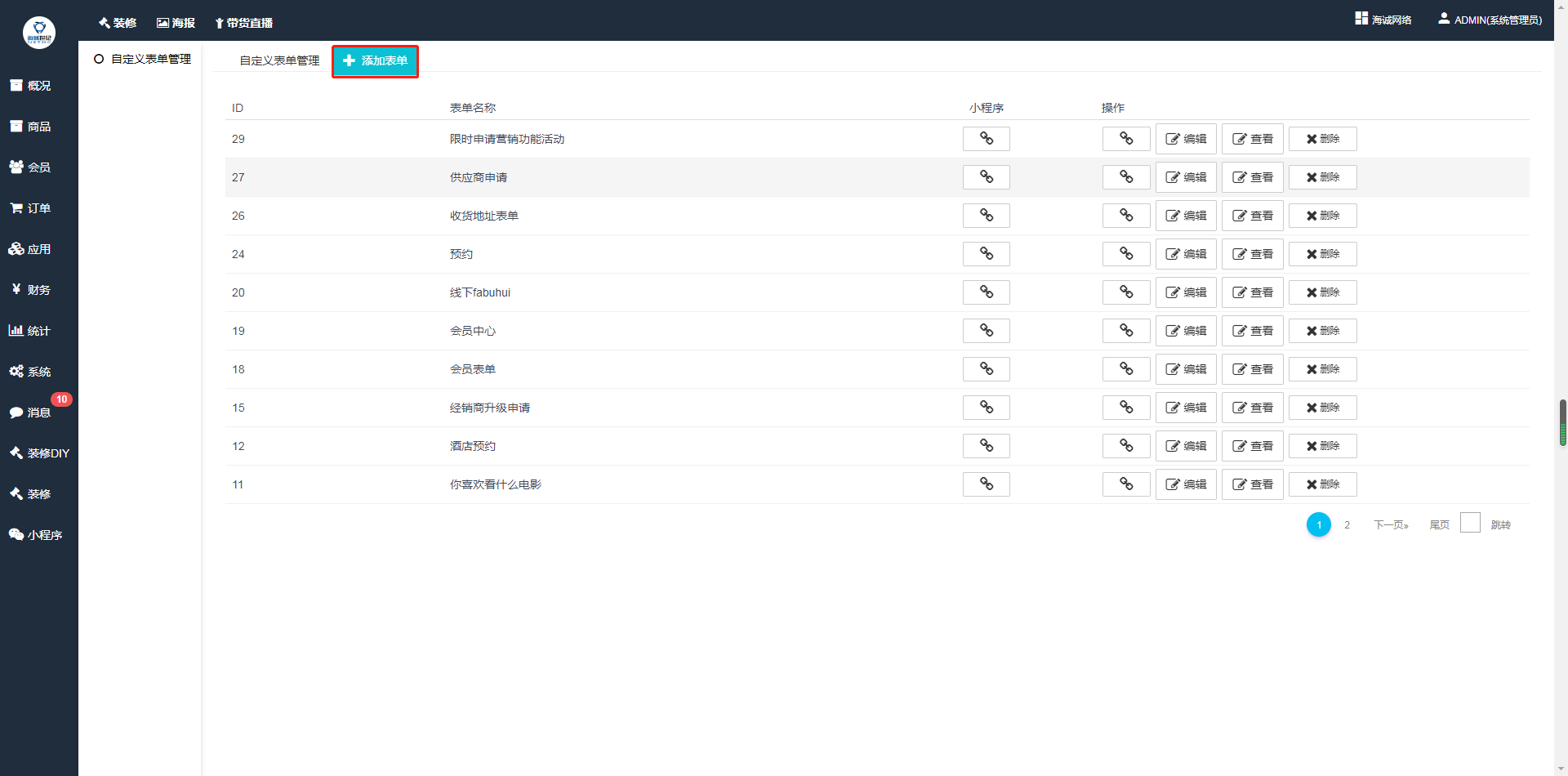Screen dimensions: 1568x776
Task: Open the 订单 orders section
Action: click(30, 208)
